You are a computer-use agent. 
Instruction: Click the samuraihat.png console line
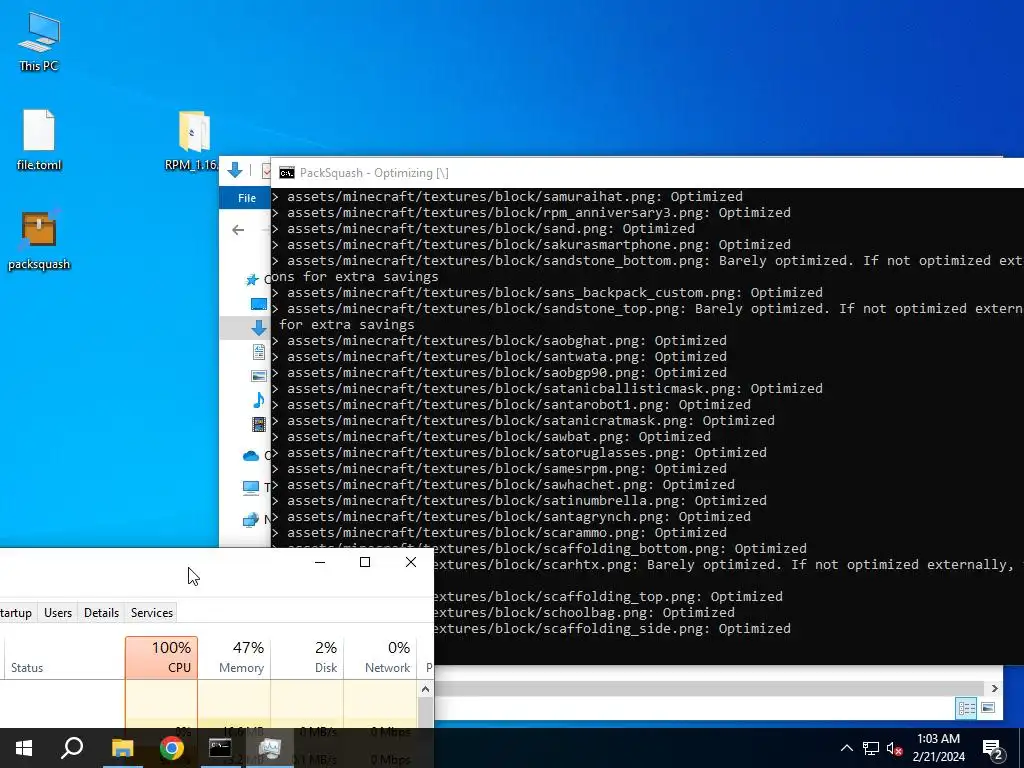[507, 197]
